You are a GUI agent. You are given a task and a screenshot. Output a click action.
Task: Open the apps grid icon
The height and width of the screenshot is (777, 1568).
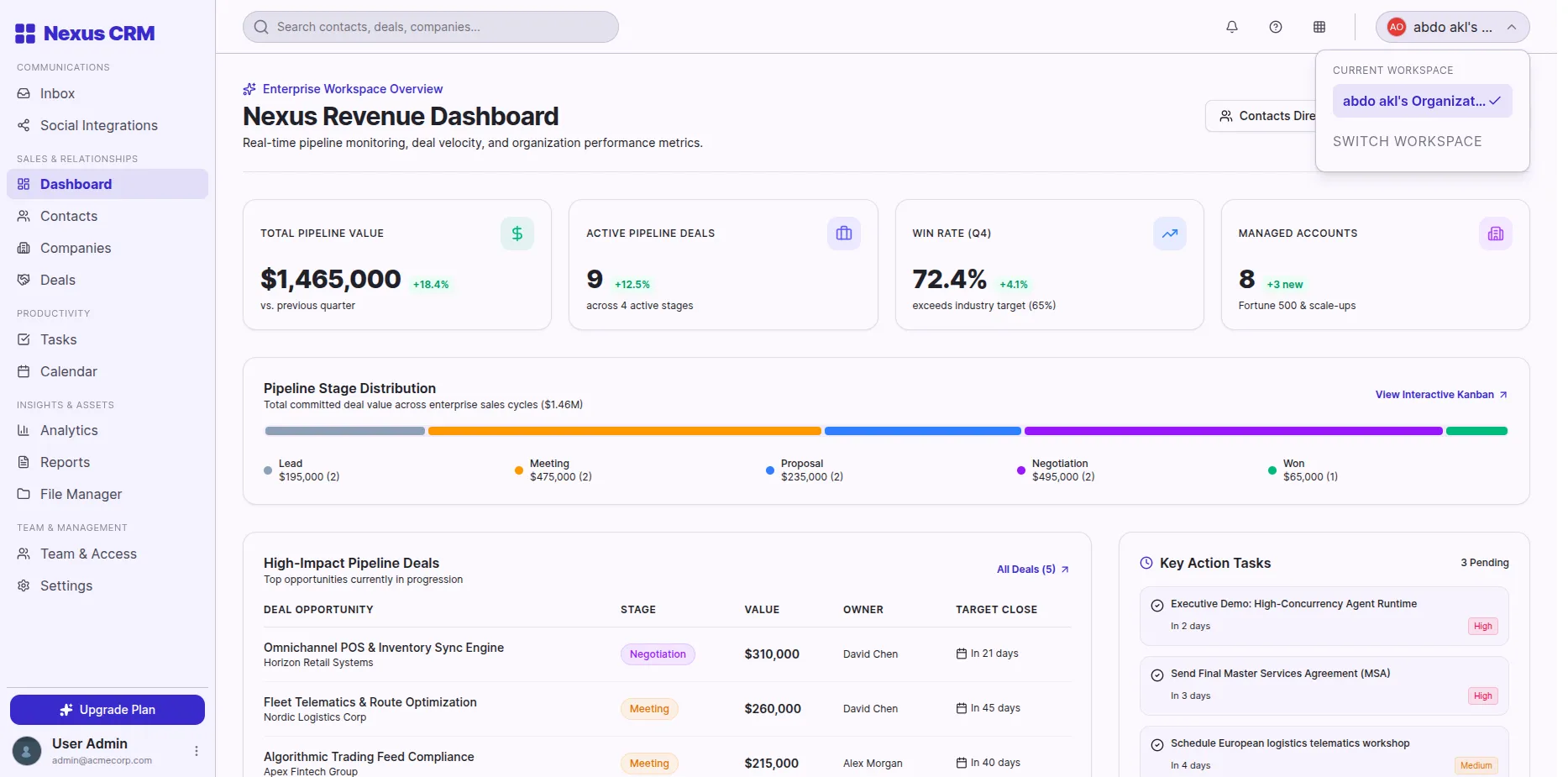(x=1319, y=27)
